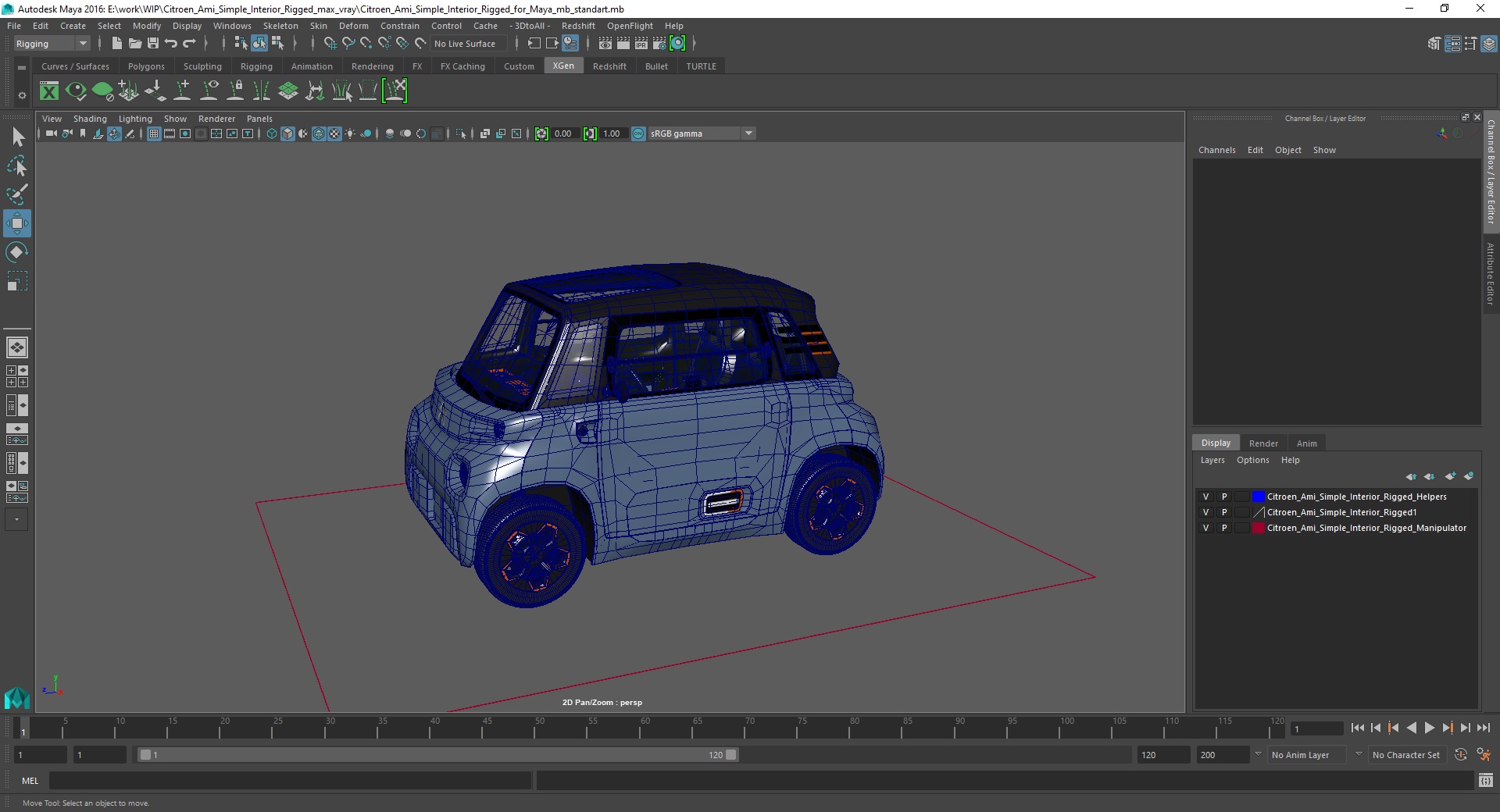Image resolution: width=1500 pixels, height=812 pixels.
Task: Open the shelf tab selector menu
Action: coord(22,67)
